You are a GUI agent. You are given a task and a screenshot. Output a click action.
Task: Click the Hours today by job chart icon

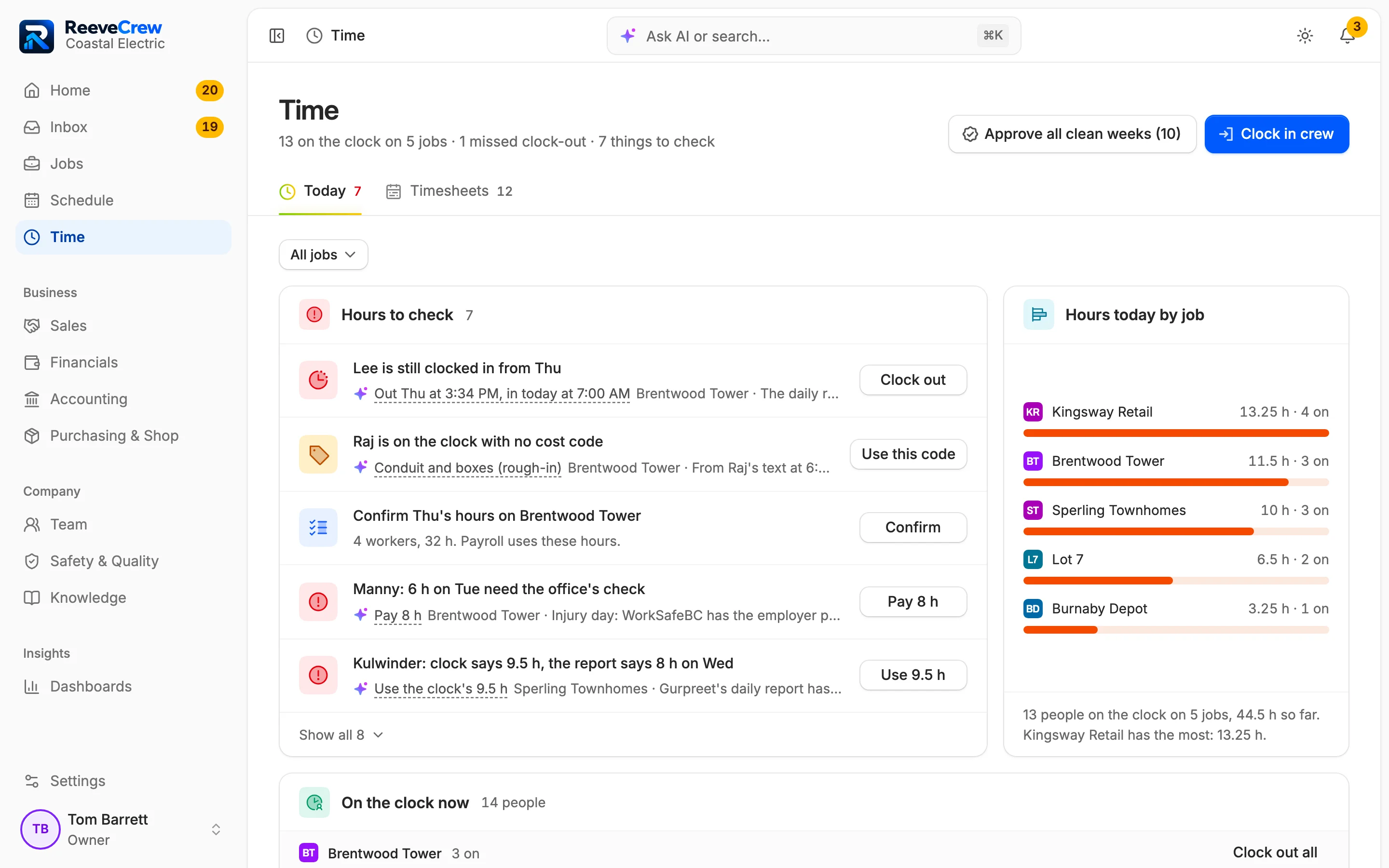click(1038, 314)
